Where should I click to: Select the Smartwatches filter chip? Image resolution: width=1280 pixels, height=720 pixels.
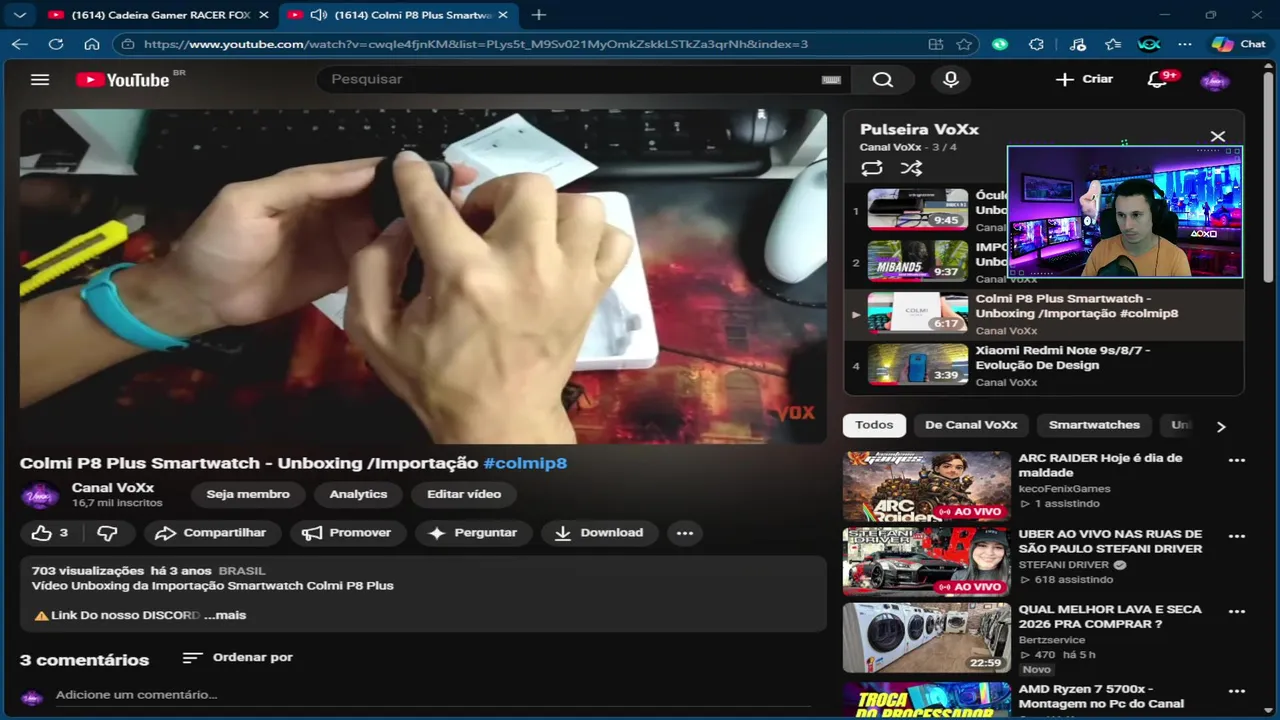(x=1094, y=425)
